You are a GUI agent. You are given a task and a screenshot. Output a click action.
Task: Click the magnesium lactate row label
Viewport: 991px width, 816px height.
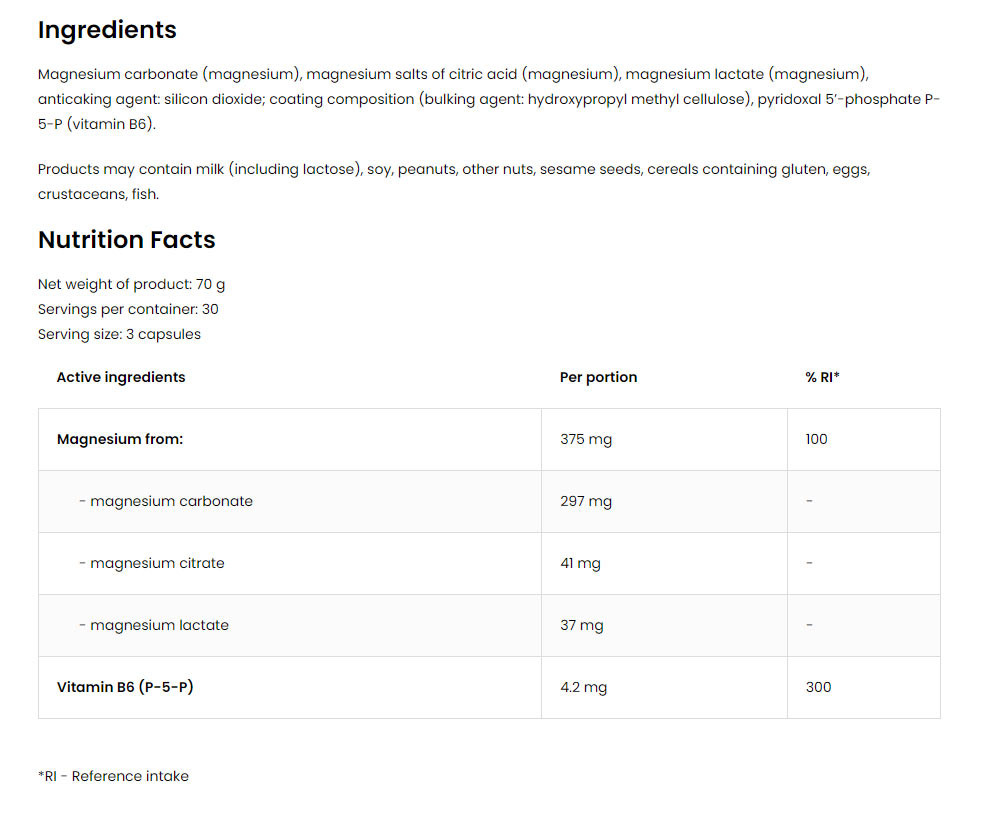pos(154,625)
